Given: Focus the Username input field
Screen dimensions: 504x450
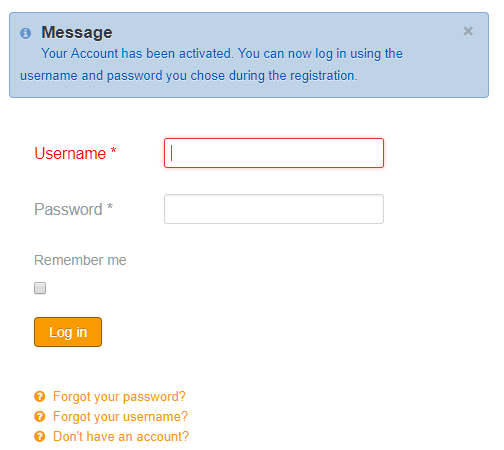Looking at the screenshot, I should point(274,153).
